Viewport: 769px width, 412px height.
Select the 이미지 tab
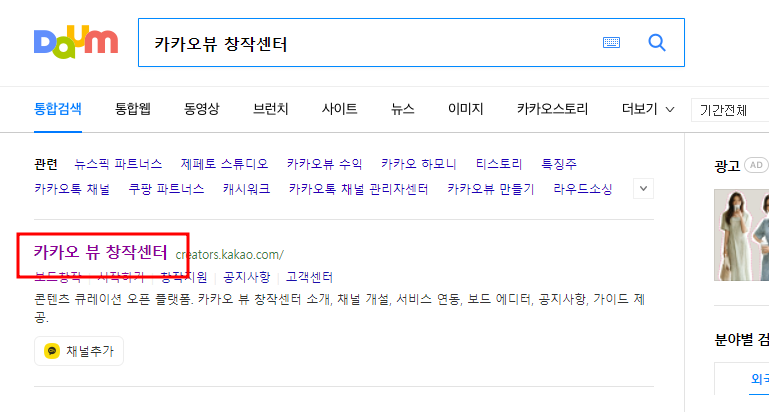[x=466, y=109]
